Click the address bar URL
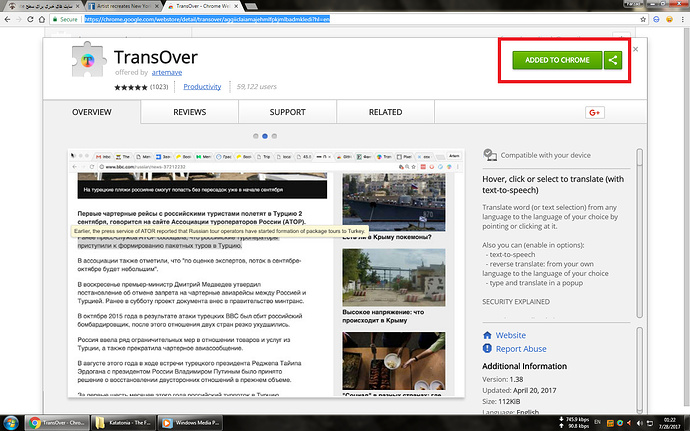Viewport: 690px width, 431px height. (207, 19)
